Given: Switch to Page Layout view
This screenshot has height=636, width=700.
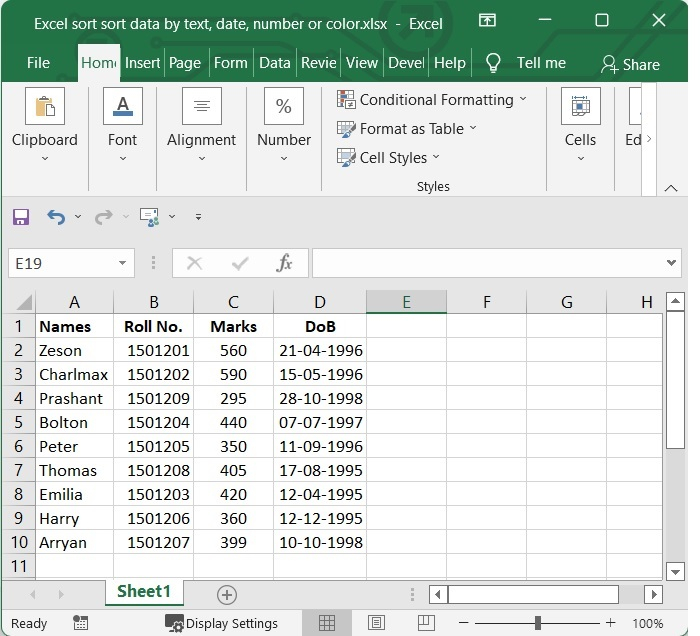Looking at the screenshot, I should pyautogui.click(x=377, y=623).
